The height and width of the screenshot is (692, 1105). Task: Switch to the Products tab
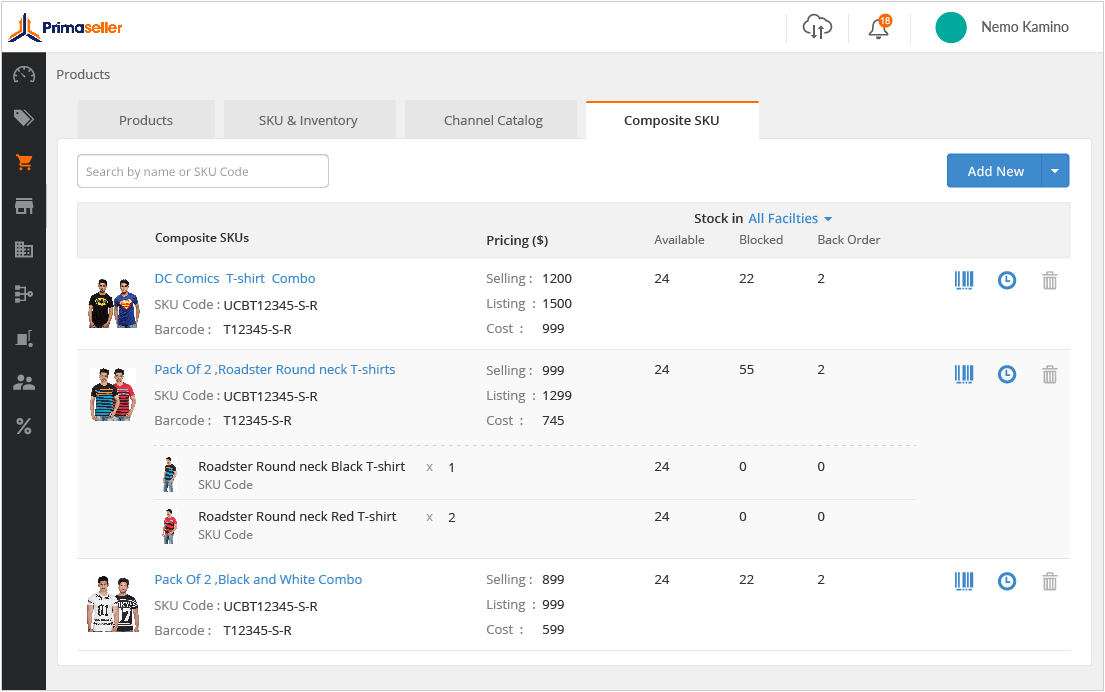pos(146,121)
